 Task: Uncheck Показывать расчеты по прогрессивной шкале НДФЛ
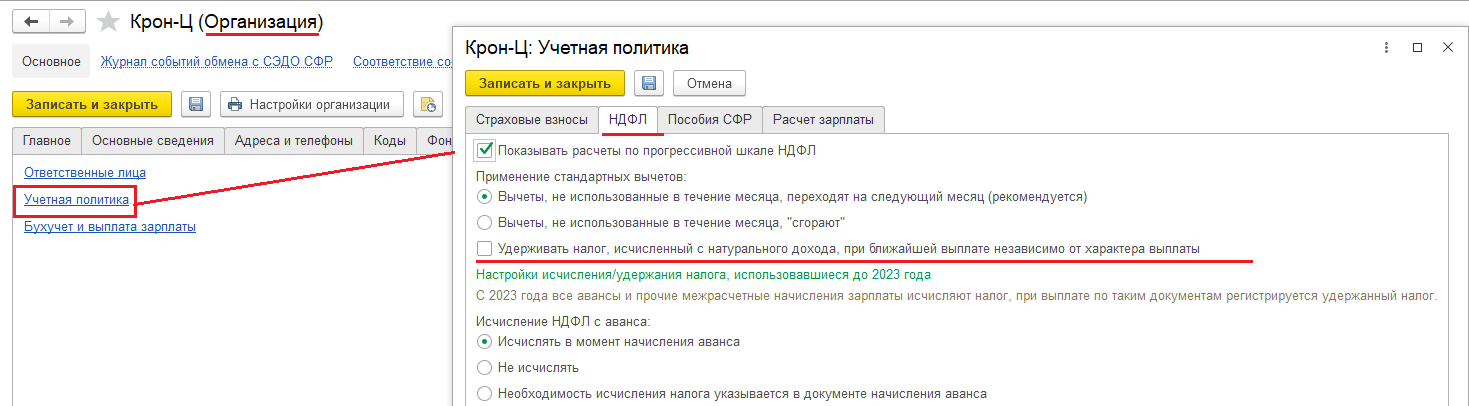(485, 150)
